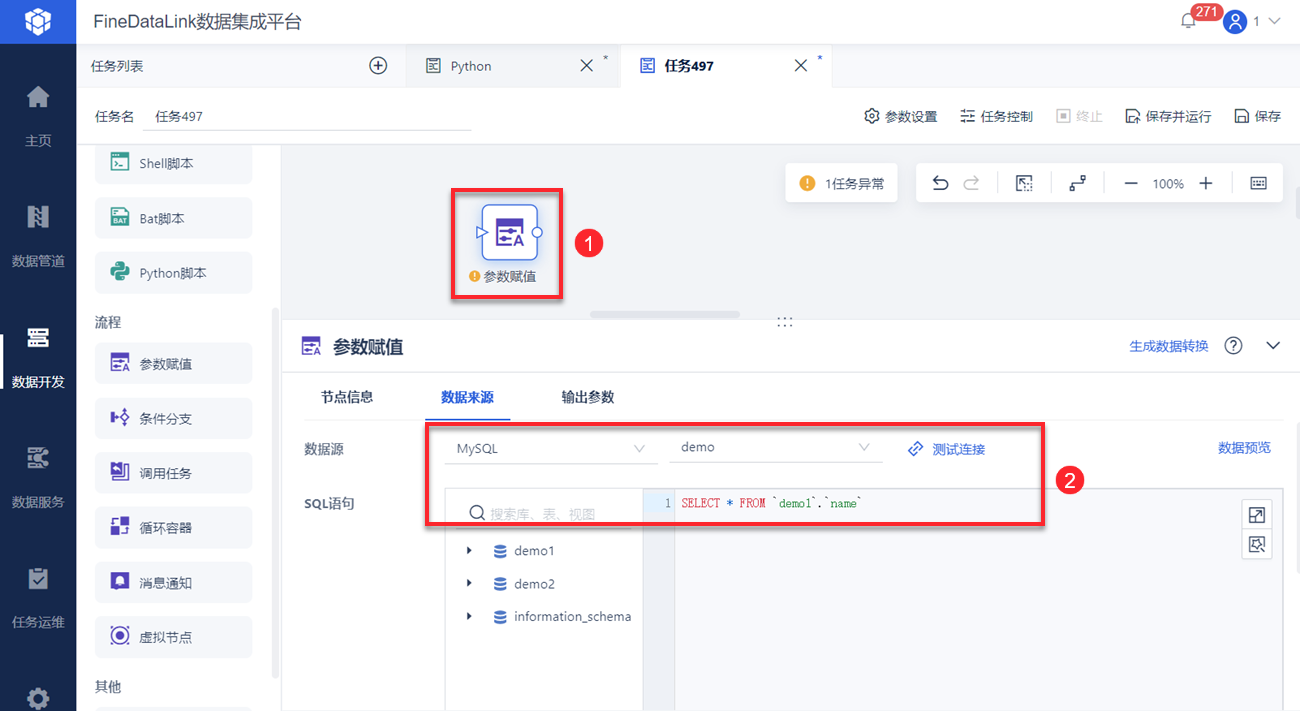This screenshot has height=711, width=1300.
Task: Click into the SQL editor statement line
Action: click(770, 503)
